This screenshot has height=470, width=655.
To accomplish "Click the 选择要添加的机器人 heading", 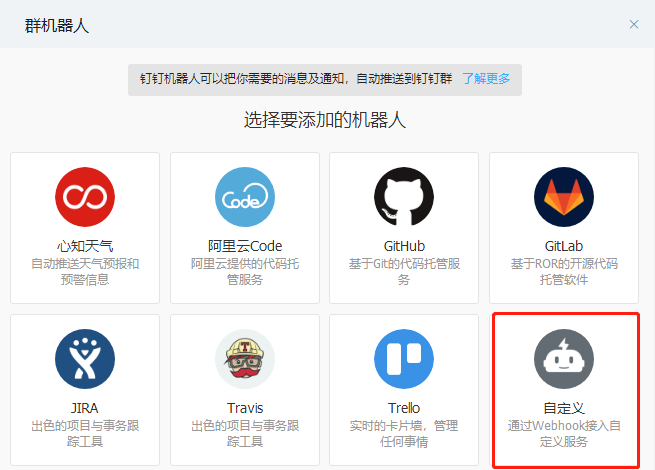I will [325, 120].
